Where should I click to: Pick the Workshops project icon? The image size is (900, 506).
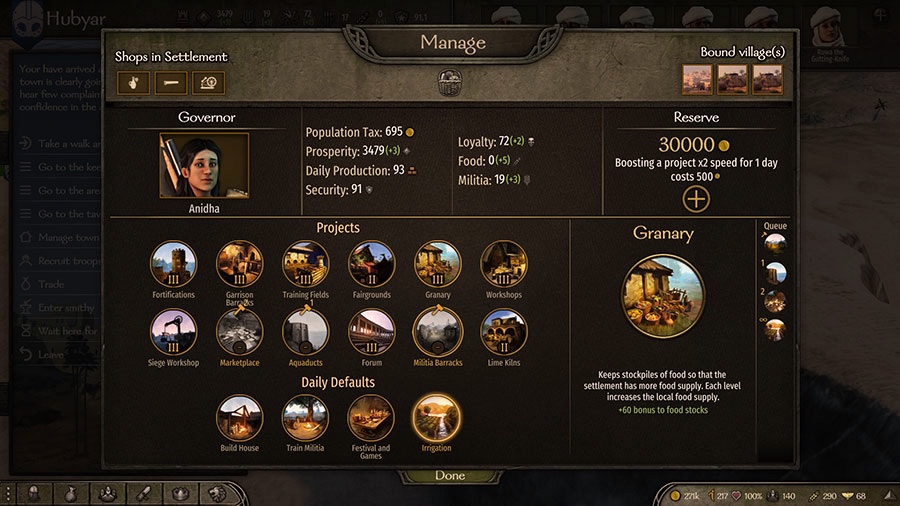(503, 264)
